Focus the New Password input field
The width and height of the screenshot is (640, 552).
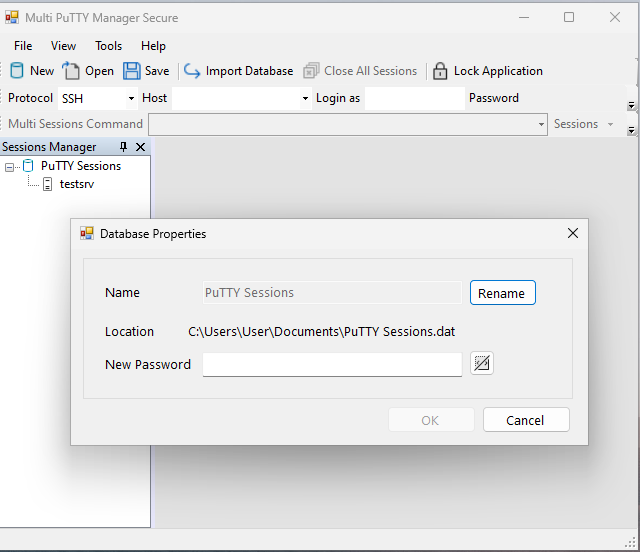(x=332, y=364)
